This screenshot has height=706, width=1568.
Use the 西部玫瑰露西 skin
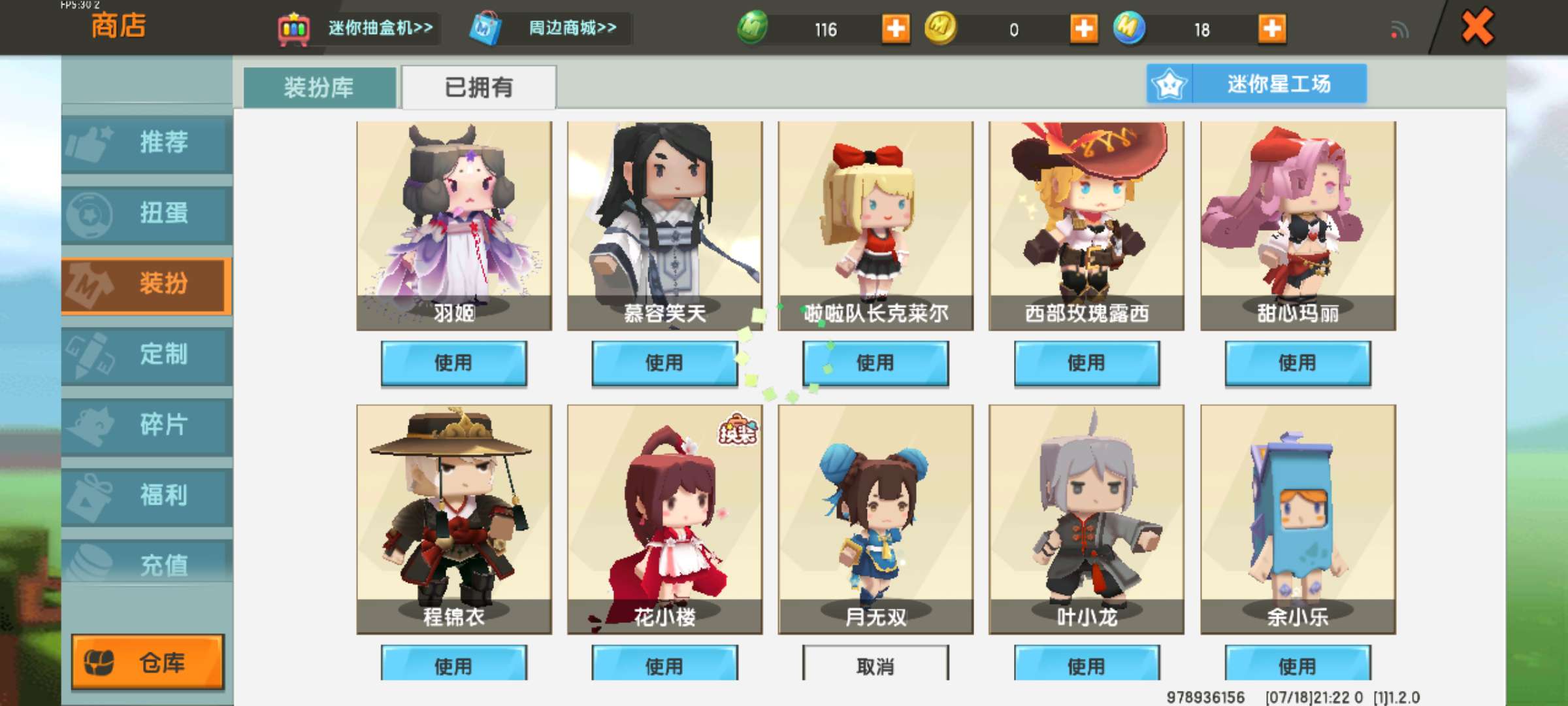1086,363
